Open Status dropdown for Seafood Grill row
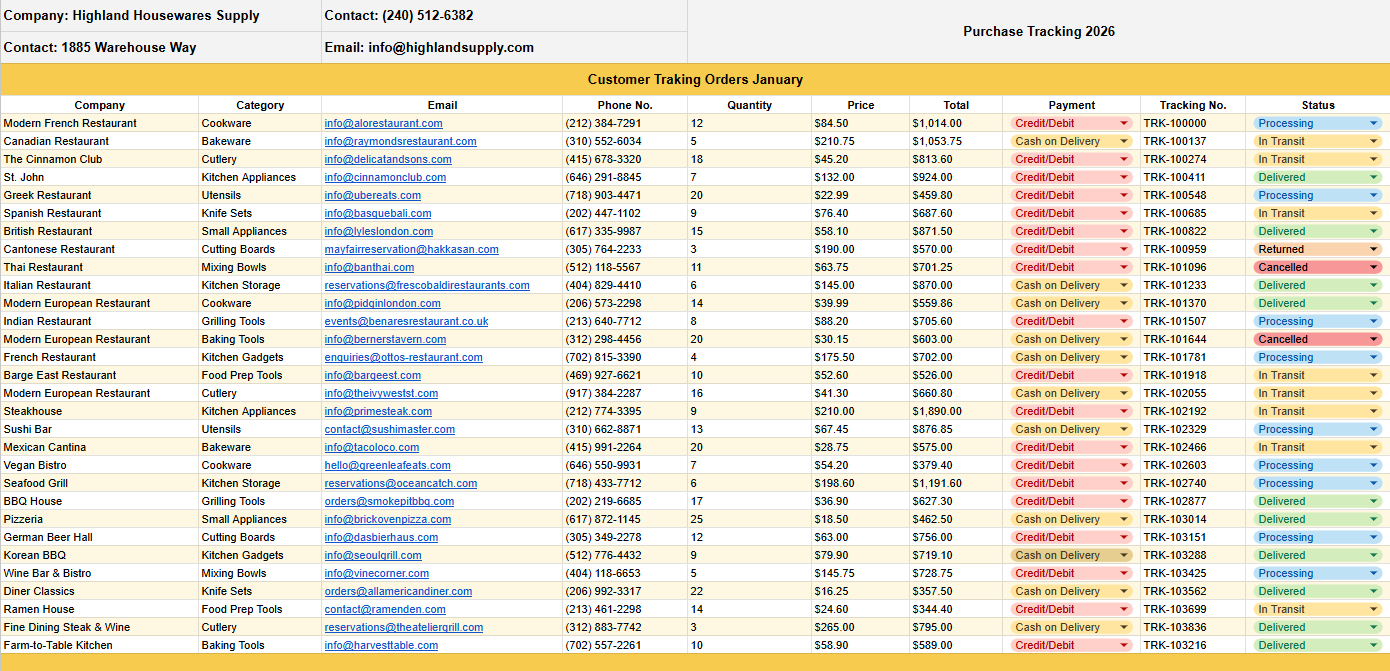Screen dimensions: 1390x671 coord(1317,483)
